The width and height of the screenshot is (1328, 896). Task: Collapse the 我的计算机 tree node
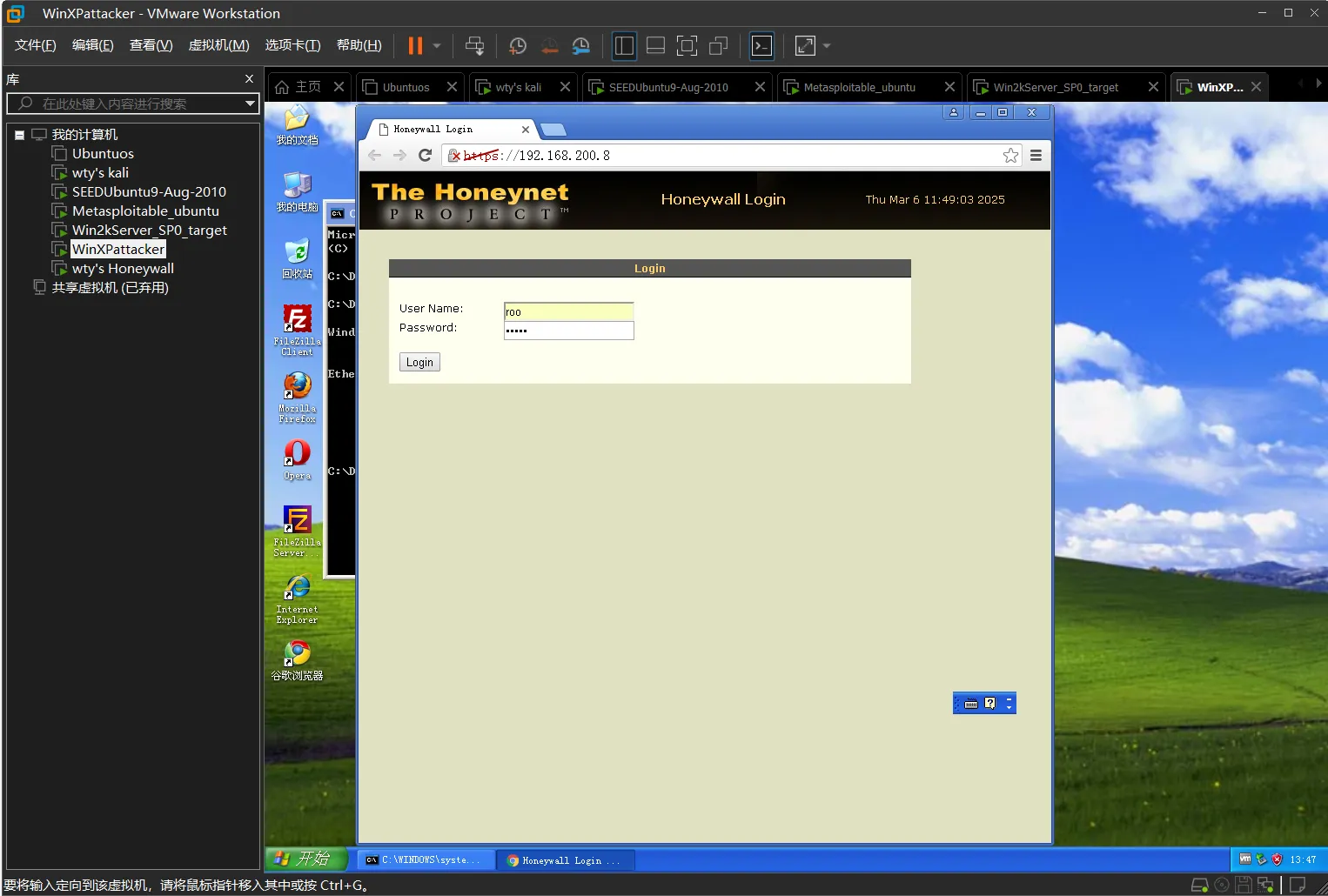pyautogui.click(x=19, y=135)
